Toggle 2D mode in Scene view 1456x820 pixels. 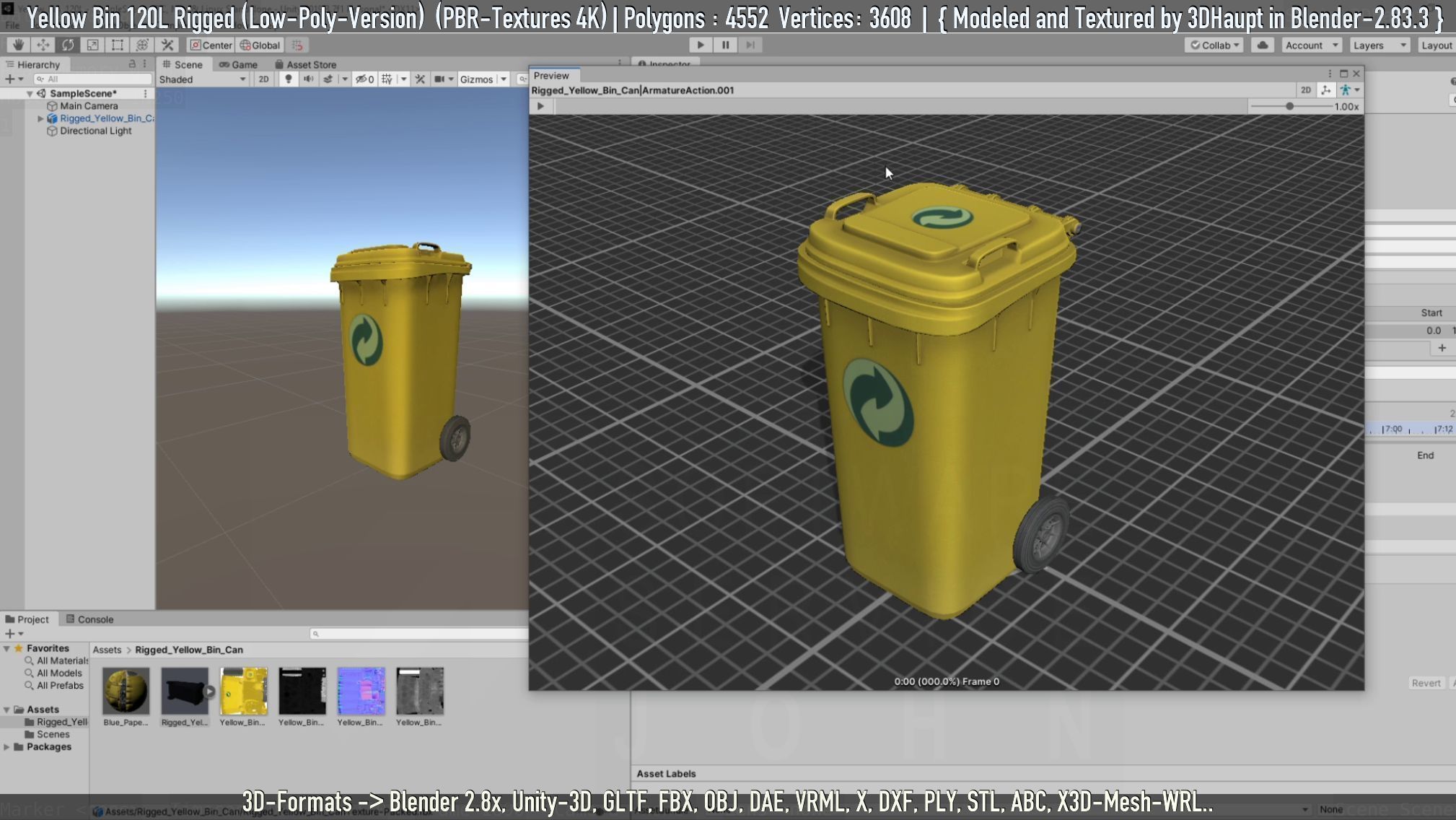263,79
